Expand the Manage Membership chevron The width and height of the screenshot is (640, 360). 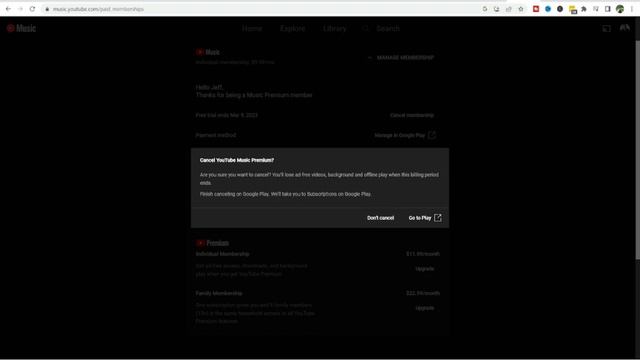[370, 58]
